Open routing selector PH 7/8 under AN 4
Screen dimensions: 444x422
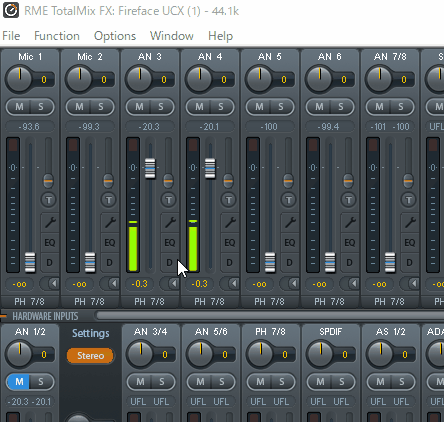pyautogui.click(x=210, y=302)
